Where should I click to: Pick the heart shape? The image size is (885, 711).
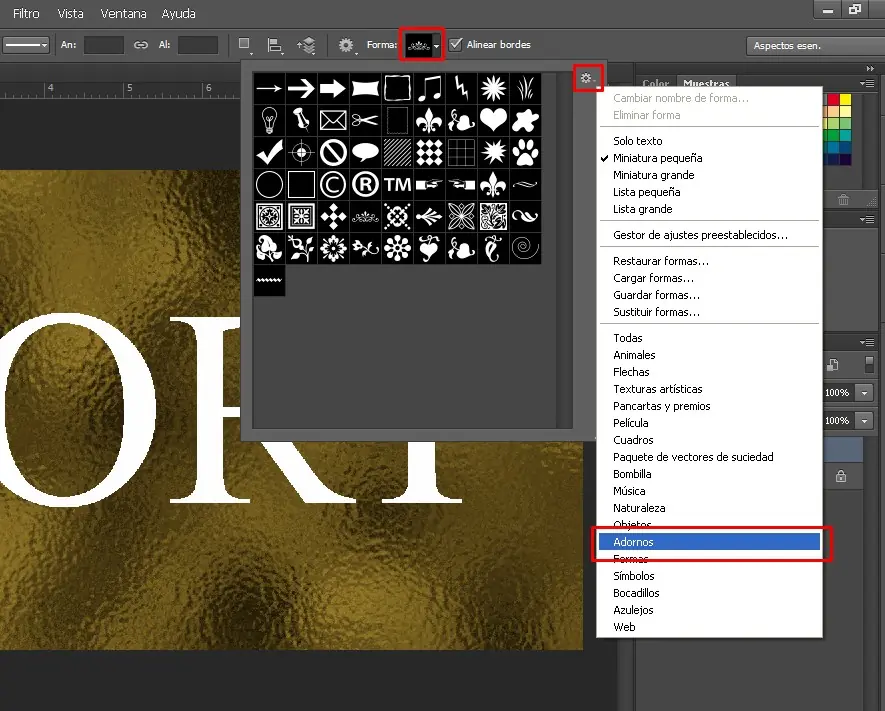[x=493, y=120]
